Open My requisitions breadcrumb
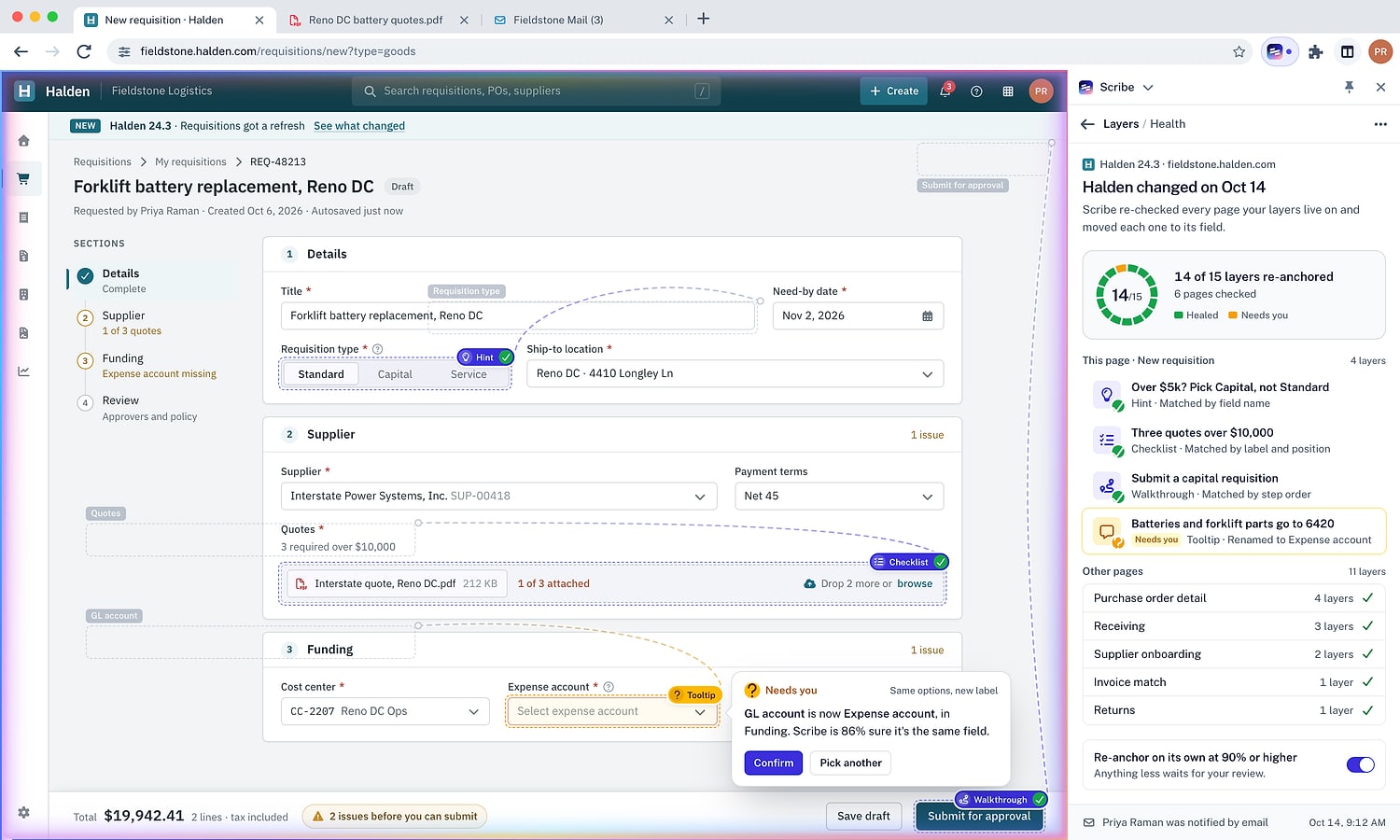1400x840 pixels. click(x=190, y=161)
